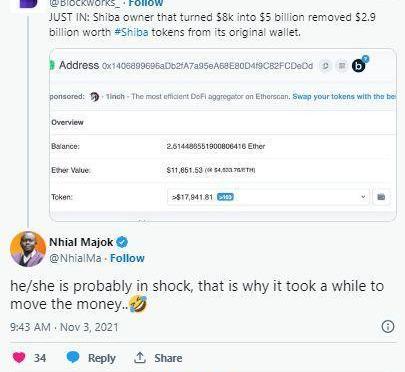Open Nhial Majok's profile picture
The height and width of the screenshot is (372, 405).
click(x=28, y=249)
